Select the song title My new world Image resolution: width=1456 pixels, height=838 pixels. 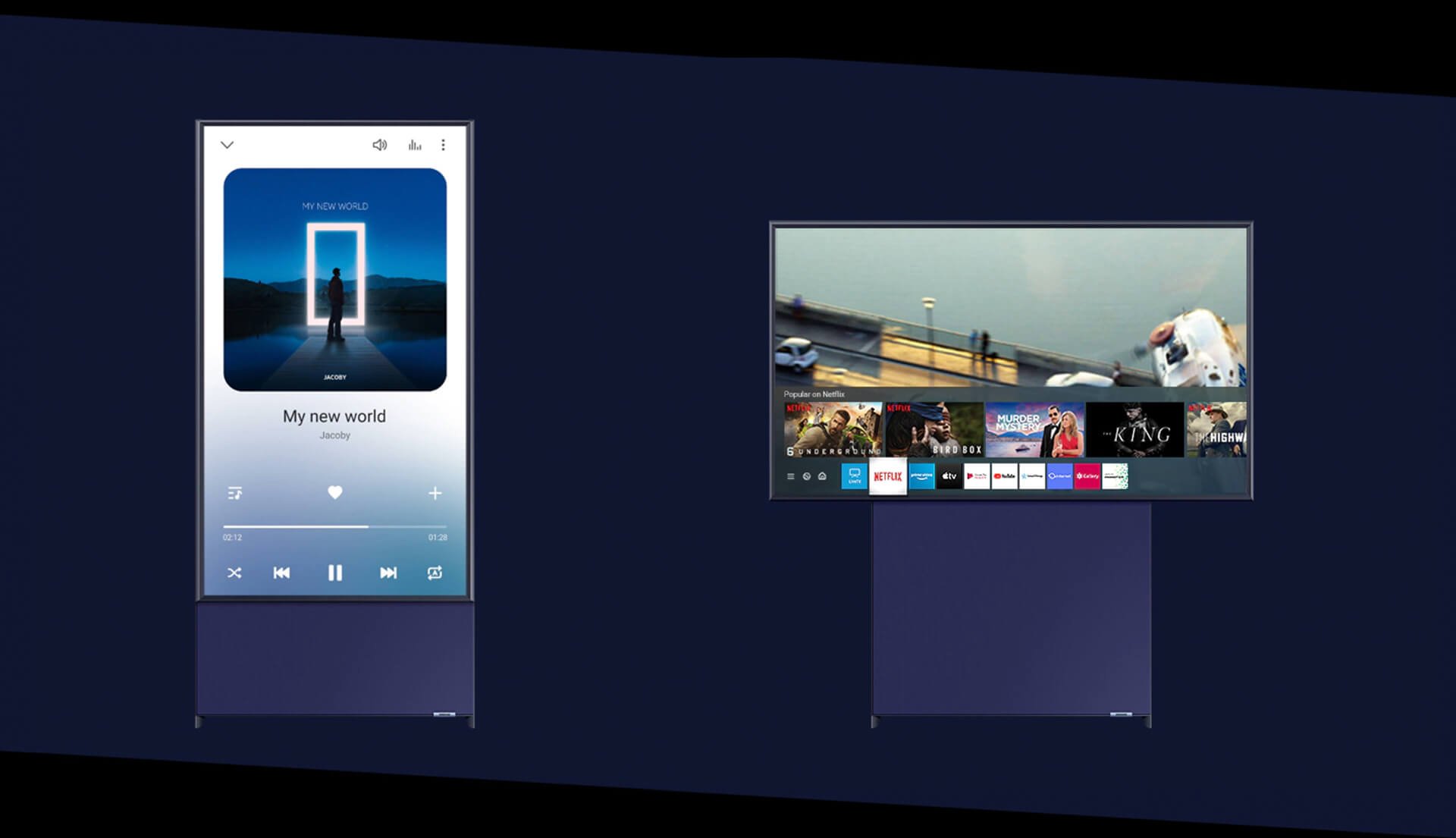pyautogui.click(x=334, y=416)
